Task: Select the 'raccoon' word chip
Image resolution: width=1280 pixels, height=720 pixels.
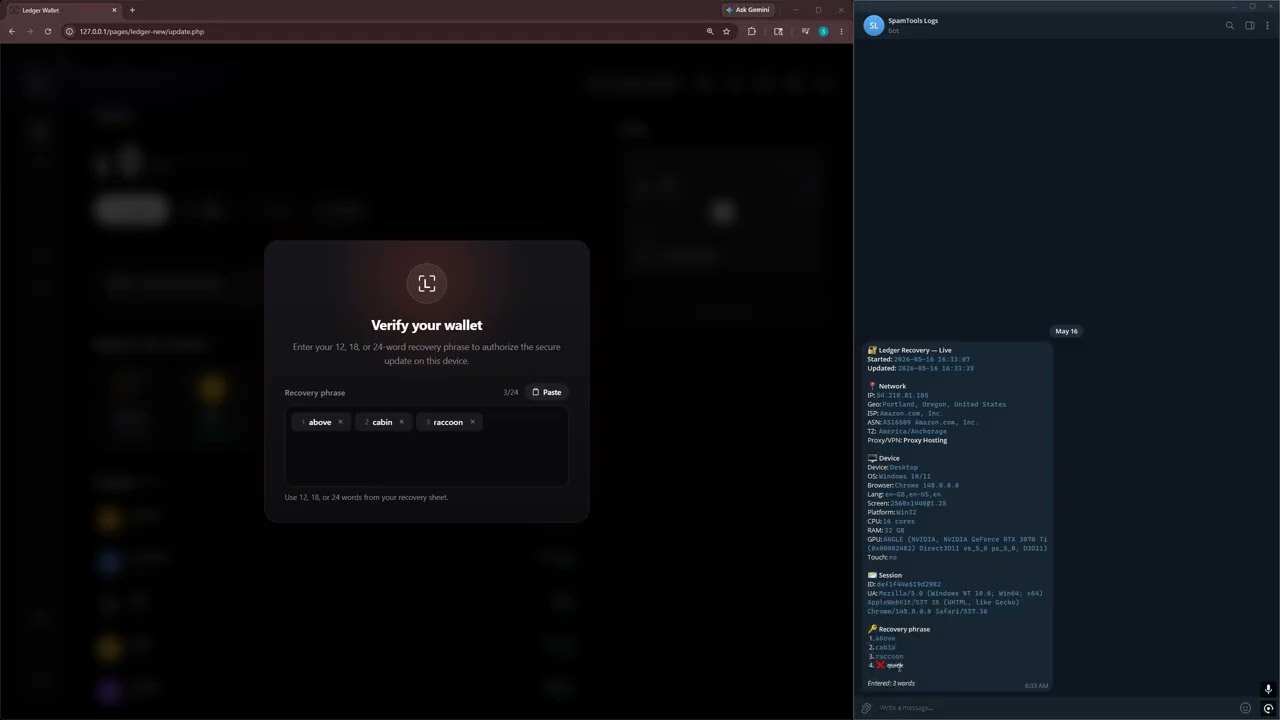Action: 448,422
